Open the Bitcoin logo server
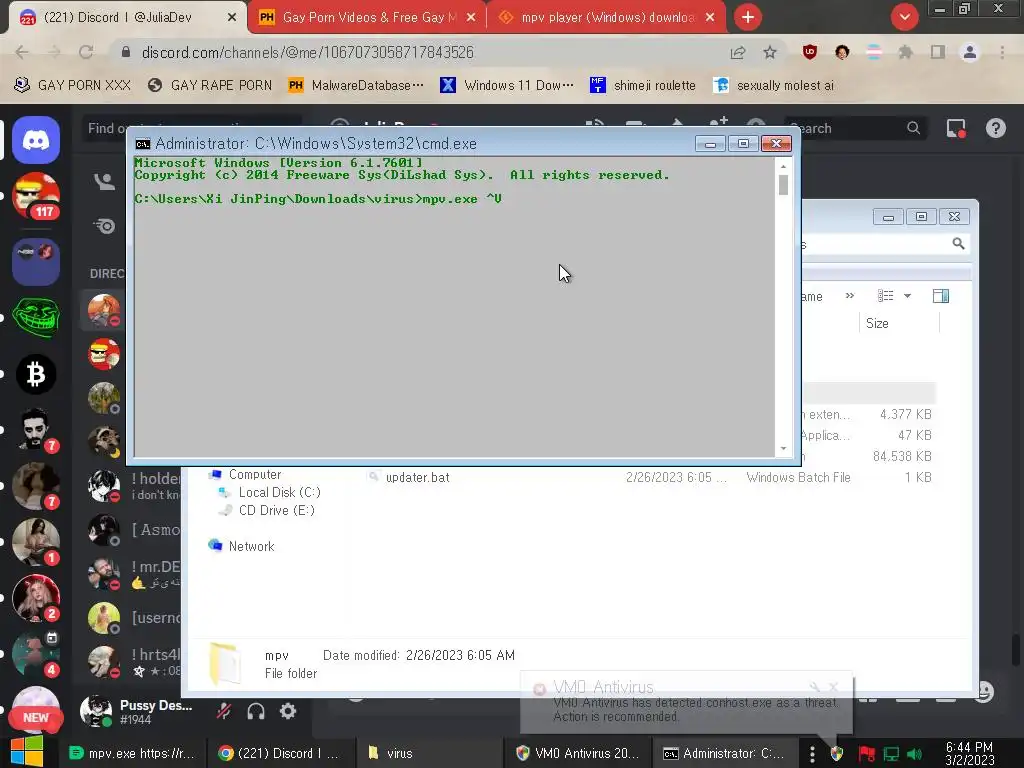The image size is (1024, 768). [36, 374]
